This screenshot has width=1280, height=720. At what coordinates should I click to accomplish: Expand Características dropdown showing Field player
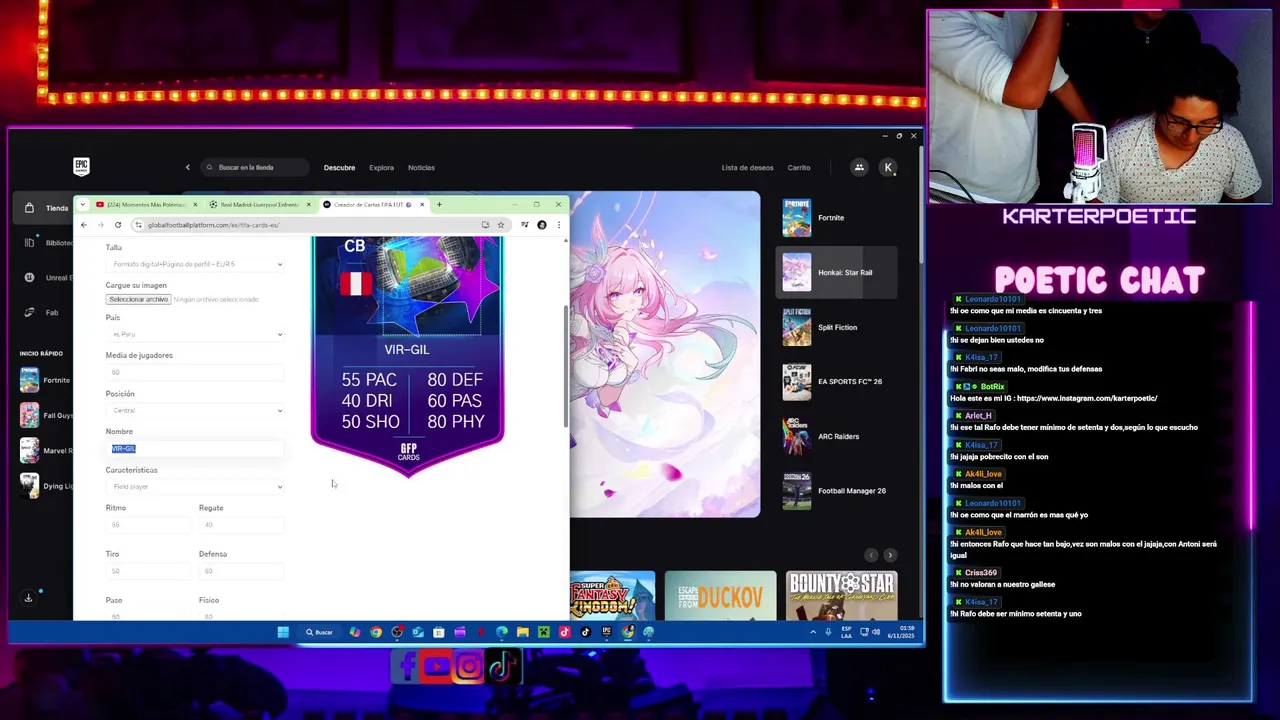pos(195,487)
